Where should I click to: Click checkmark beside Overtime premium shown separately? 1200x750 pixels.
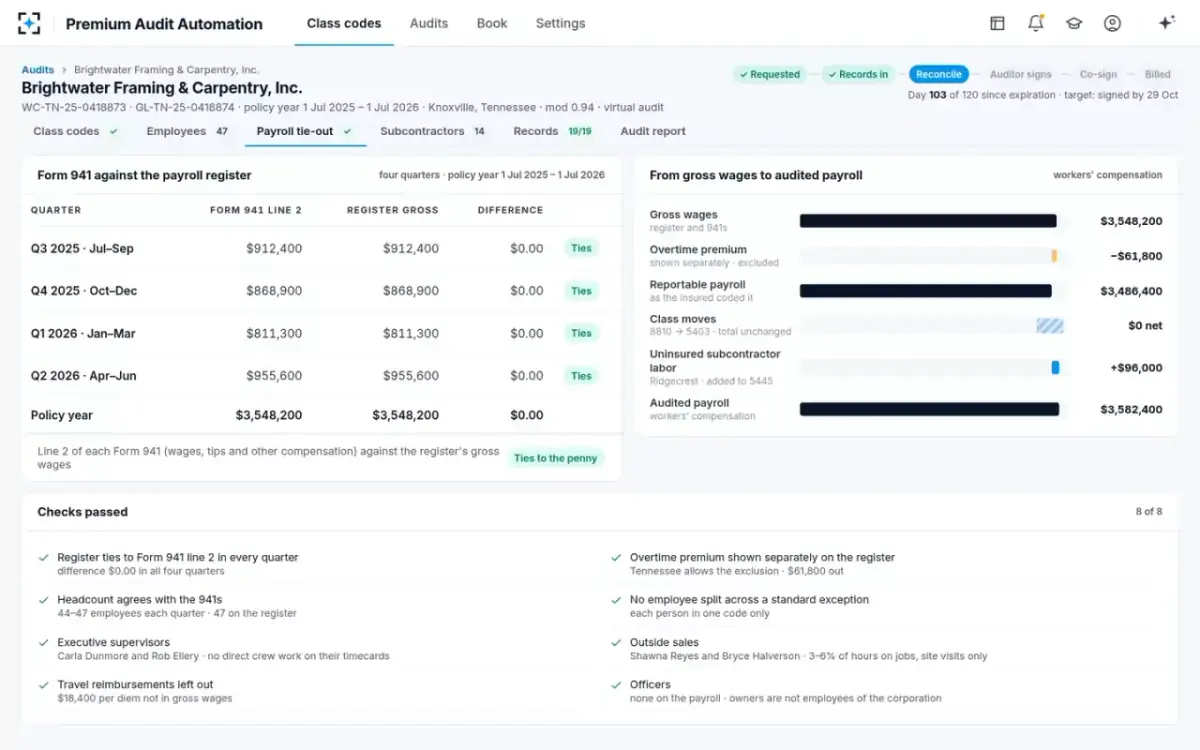(x=616, y=558)
